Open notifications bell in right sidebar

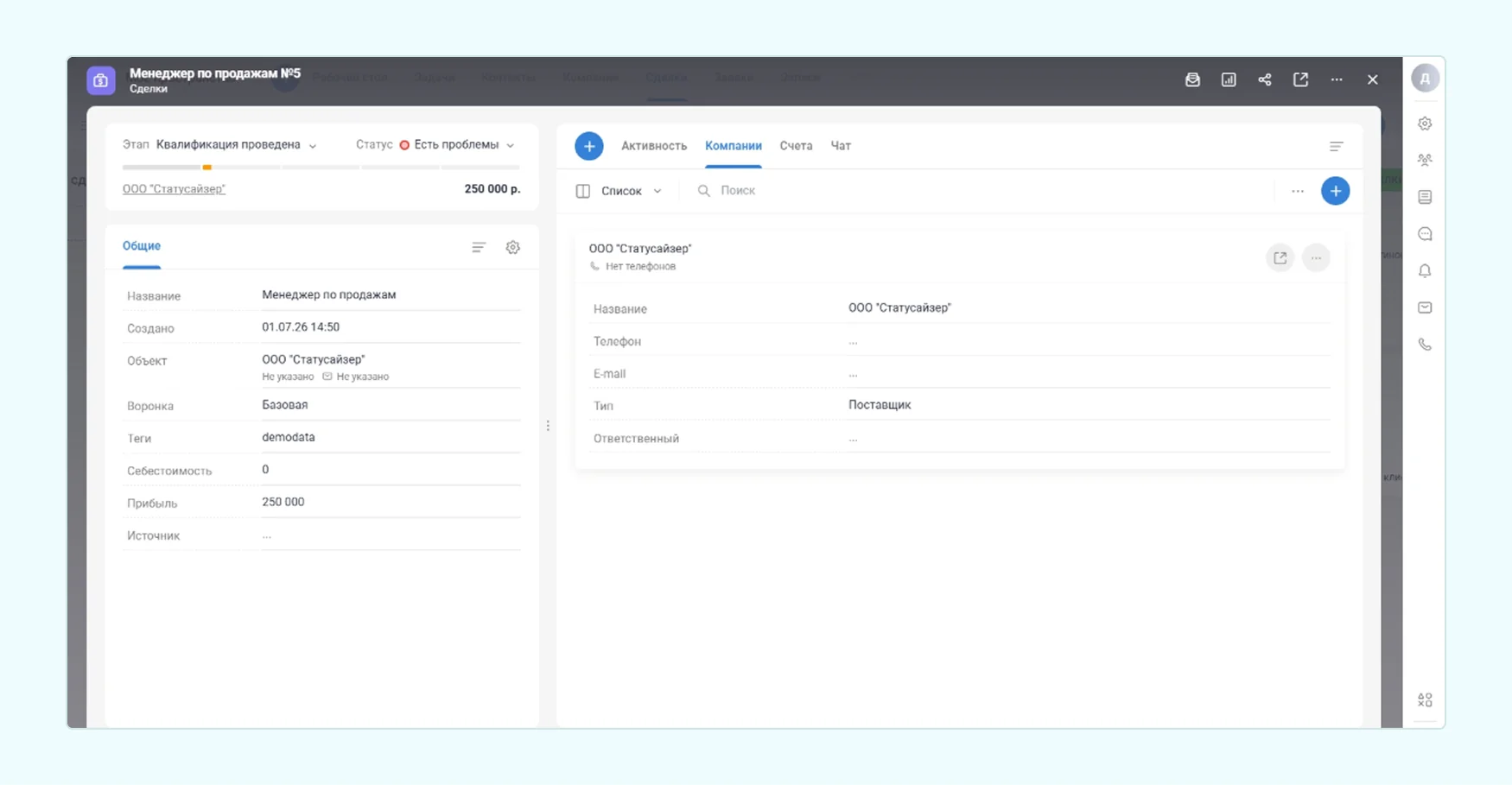(x=1426, y=271)
